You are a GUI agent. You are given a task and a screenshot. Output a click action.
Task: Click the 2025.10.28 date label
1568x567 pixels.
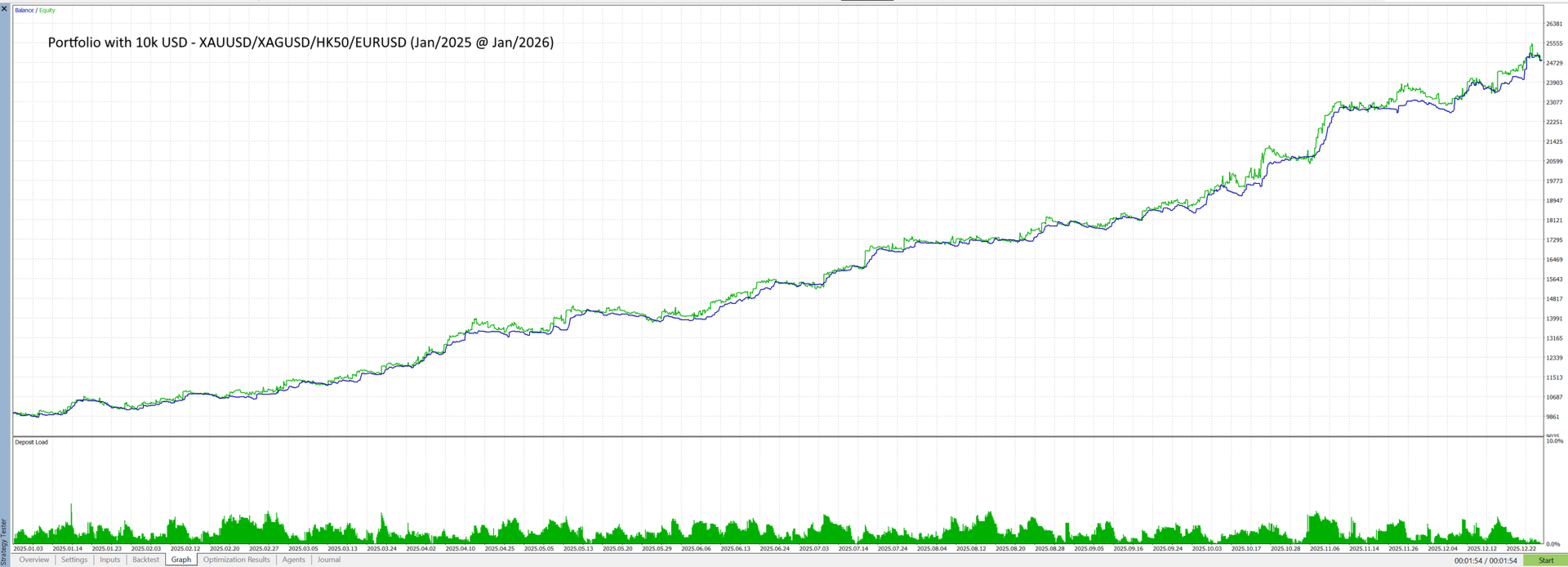tap(1286, 549)
